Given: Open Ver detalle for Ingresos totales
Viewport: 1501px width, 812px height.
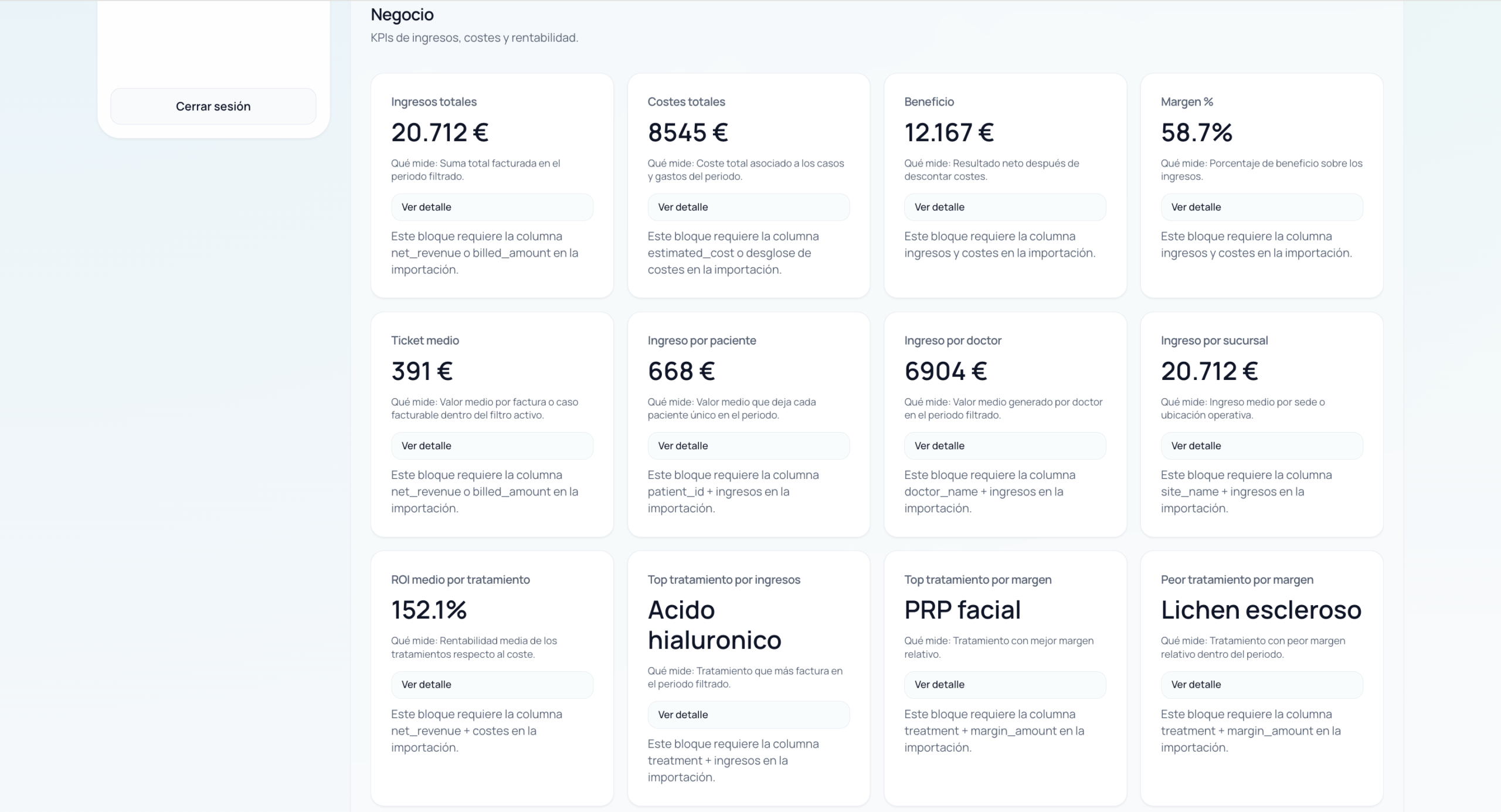Looking at the screenshot, I should tap(492, 207).
